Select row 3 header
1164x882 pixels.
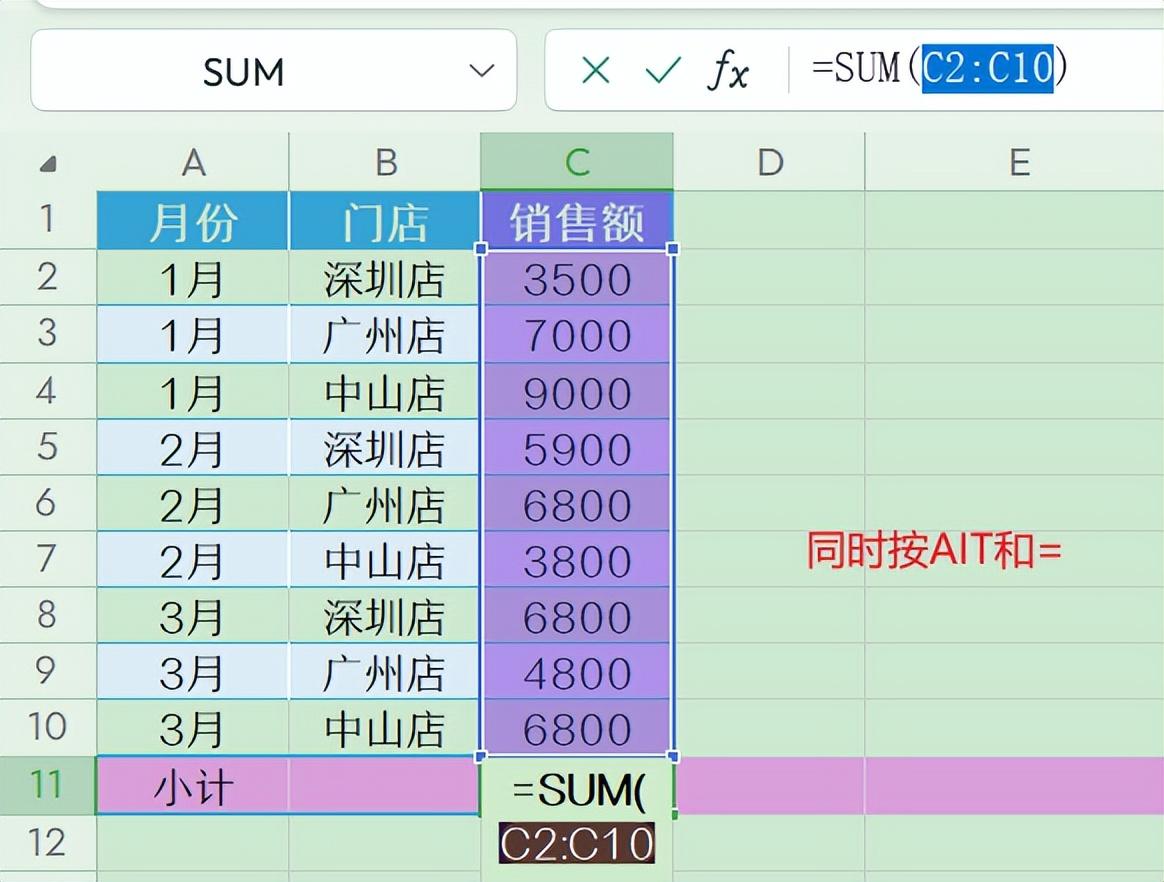(48, 333)
